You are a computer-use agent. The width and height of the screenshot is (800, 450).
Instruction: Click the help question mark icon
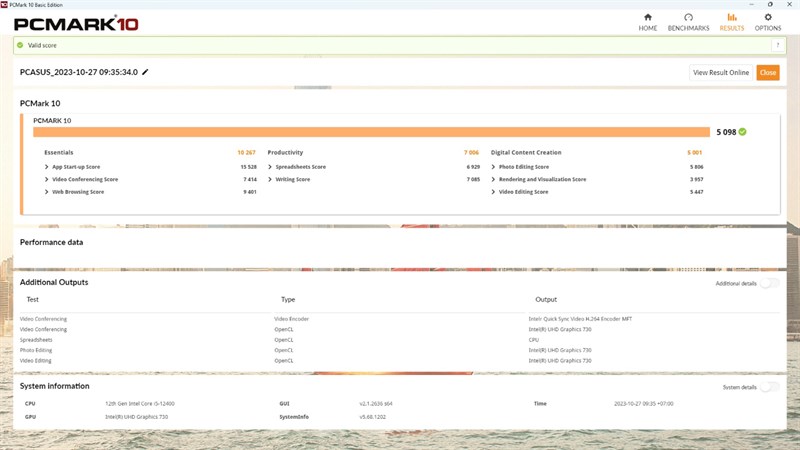[x=777, y=45]
